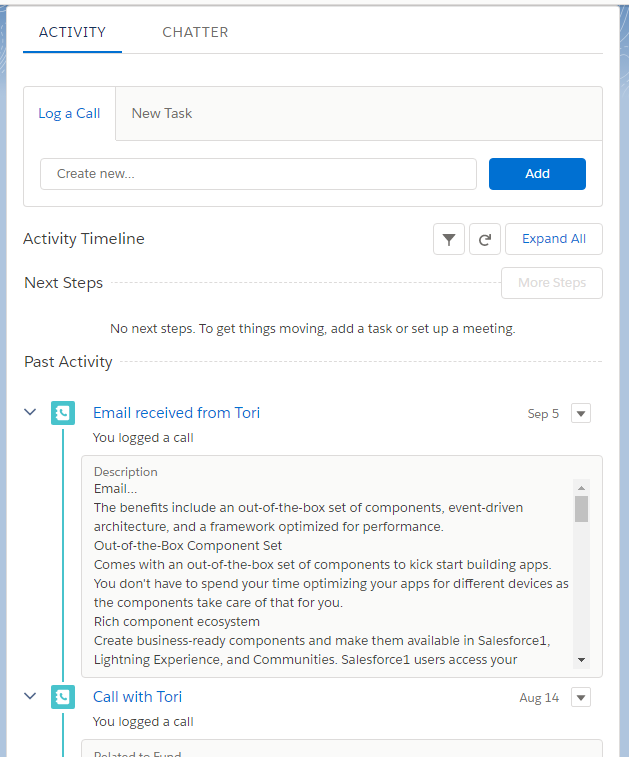Click description scrollbar down arrow
This screenshot has width=629, height=757.
[582, 660]
